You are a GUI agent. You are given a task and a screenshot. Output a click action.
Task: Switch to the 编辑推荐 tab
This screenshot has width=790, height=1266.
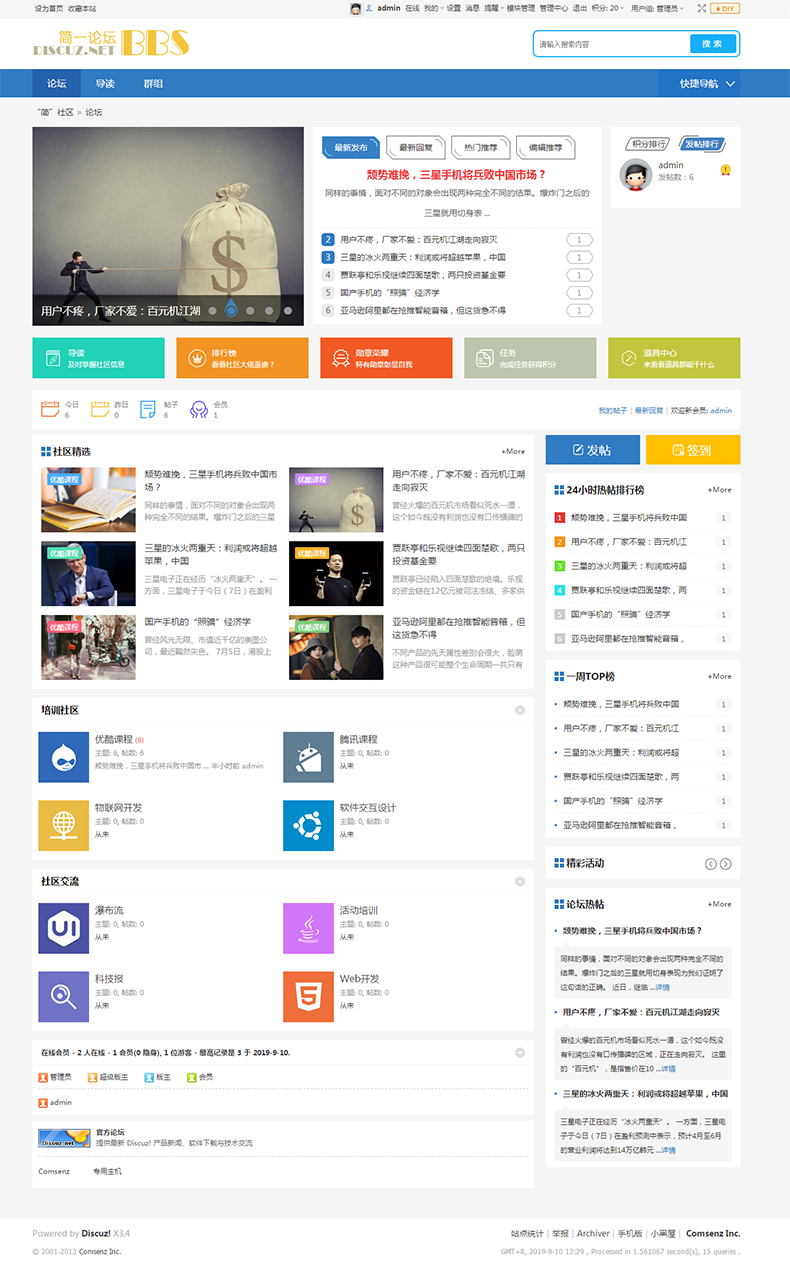coord(545,147)
